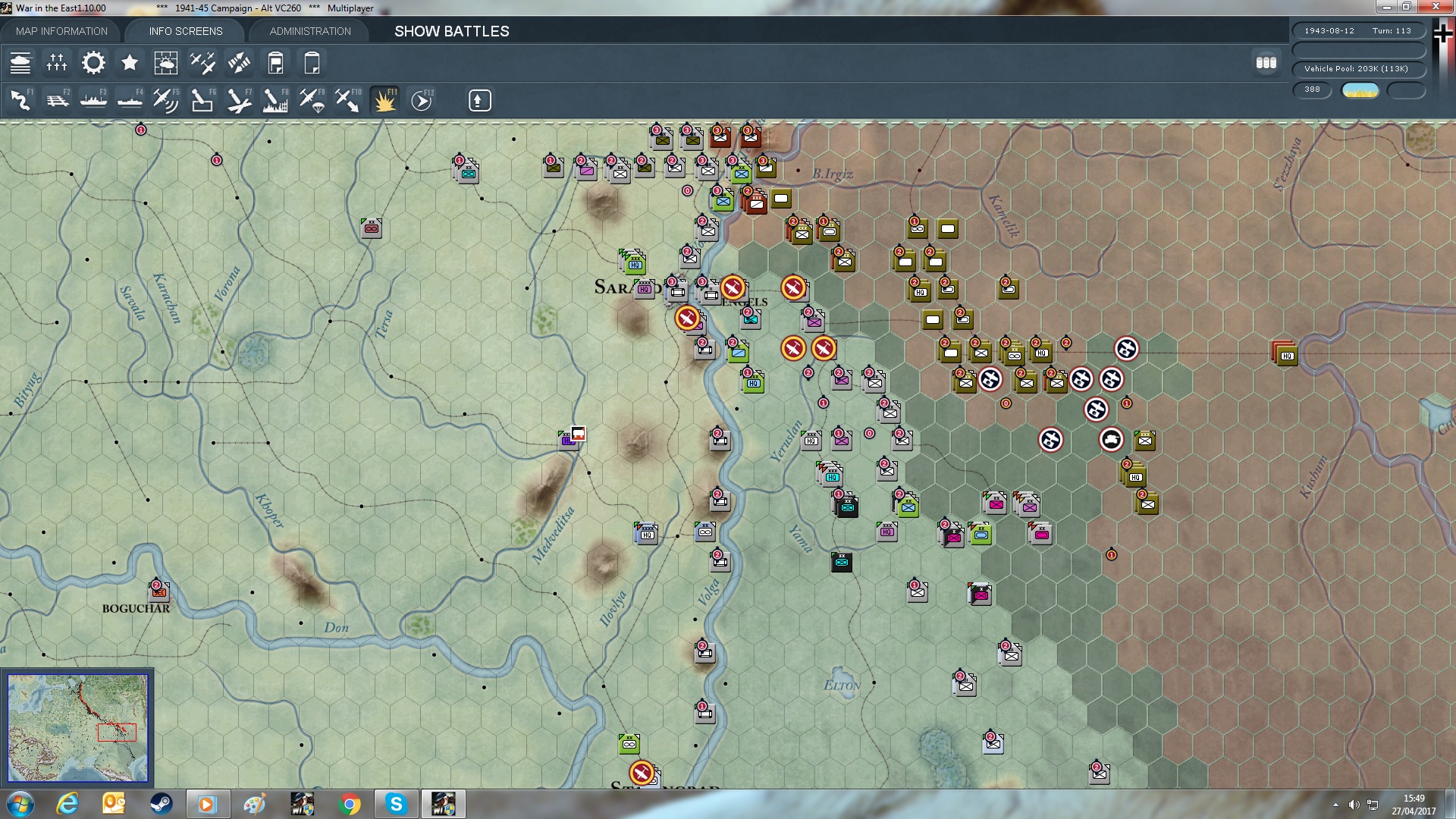This screenshot has height=819, width=1456.
Task: Click F12 End Turn arrow icon
Action: click(422, 100)
